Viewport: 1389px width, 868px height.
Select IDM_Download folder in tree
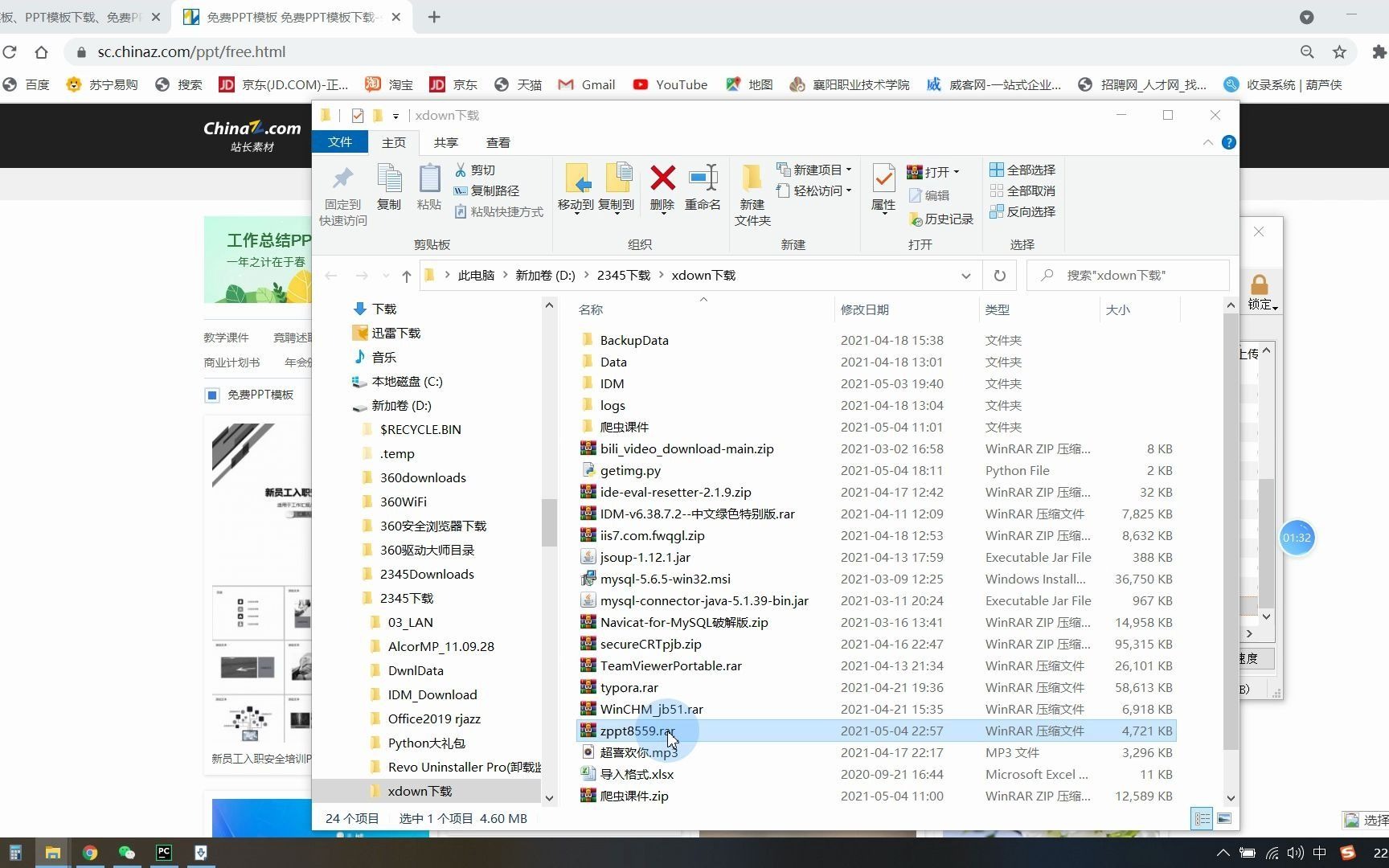[432, 694]
